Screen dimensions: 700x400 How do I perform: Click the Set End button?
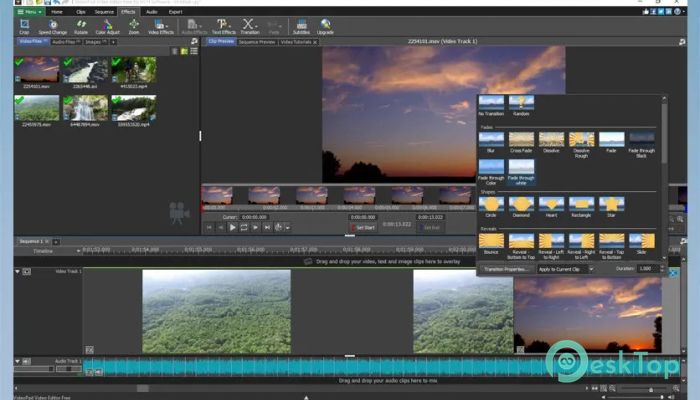click(429, 228)
